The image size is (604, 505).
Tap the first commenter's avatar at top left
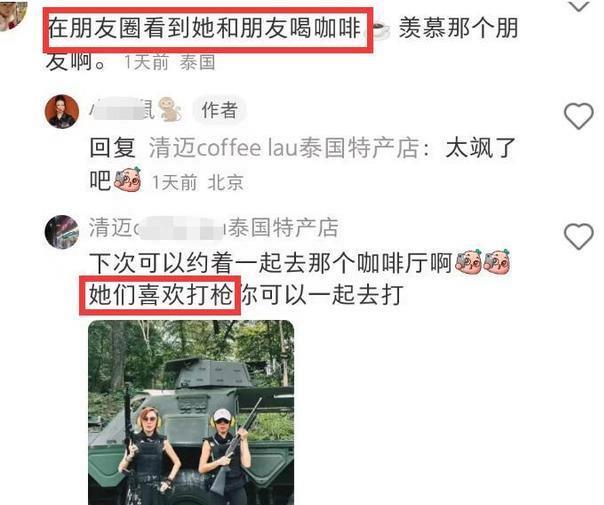pyautogui.click(x=13, y=15)
